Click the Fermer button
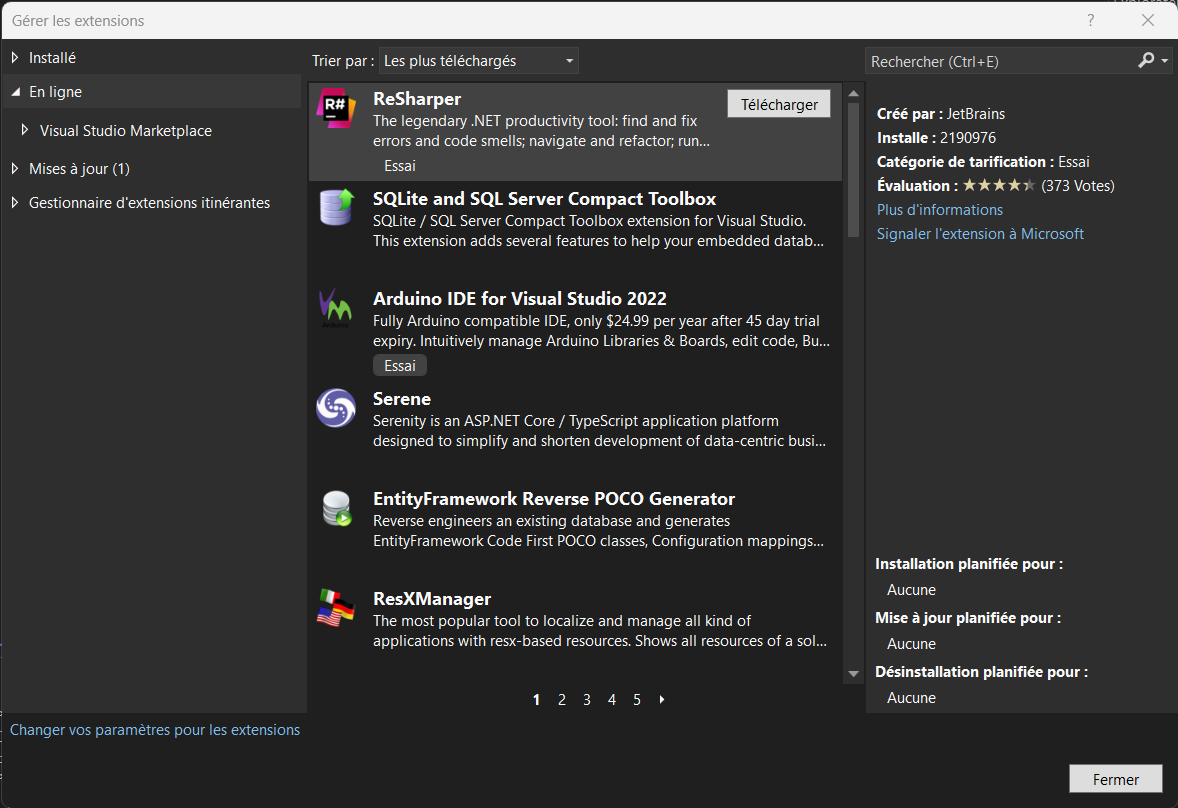 click(1116, 779)
